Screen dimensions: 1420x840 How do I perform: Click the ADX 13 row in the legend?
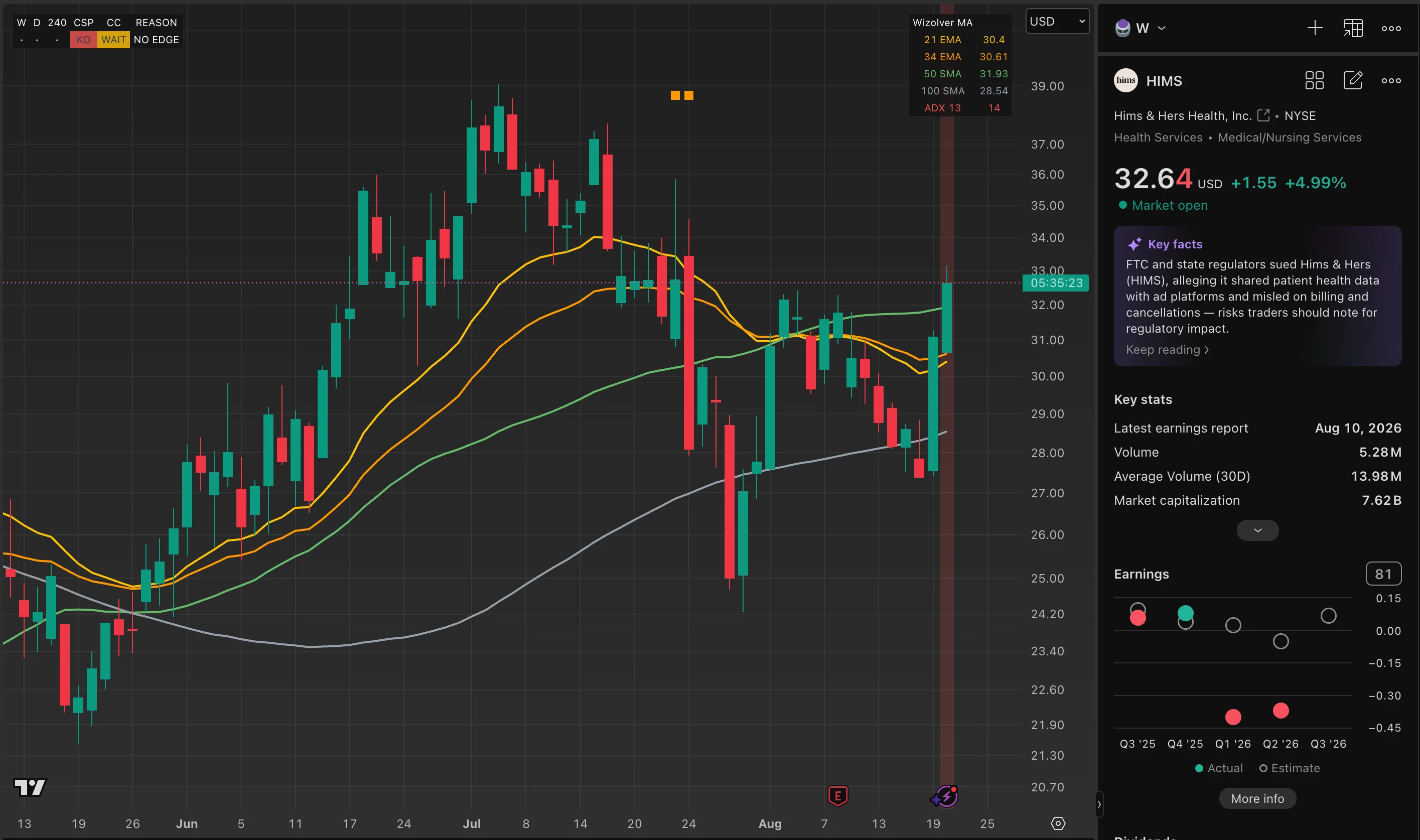tap(960, 107)
